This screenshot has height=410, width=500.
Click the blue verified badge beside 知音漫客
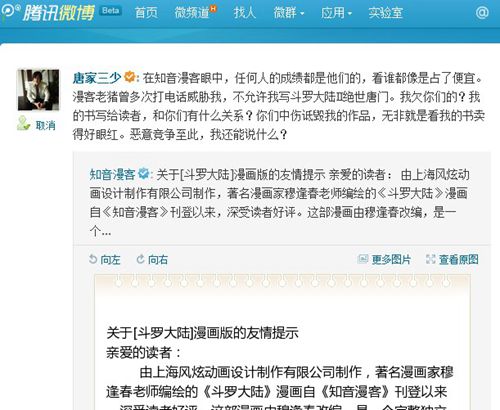(x=144, y=173)
